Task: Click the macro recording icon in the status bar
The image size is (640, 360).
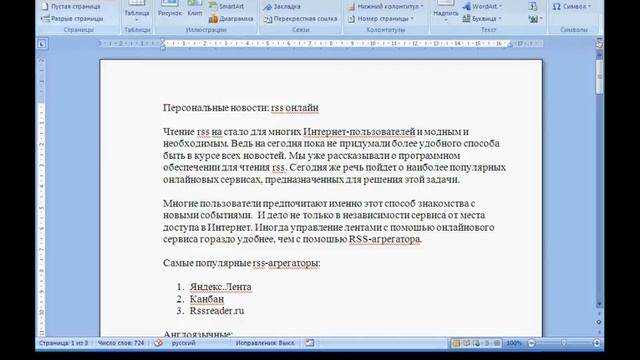Action: point(310,343)
